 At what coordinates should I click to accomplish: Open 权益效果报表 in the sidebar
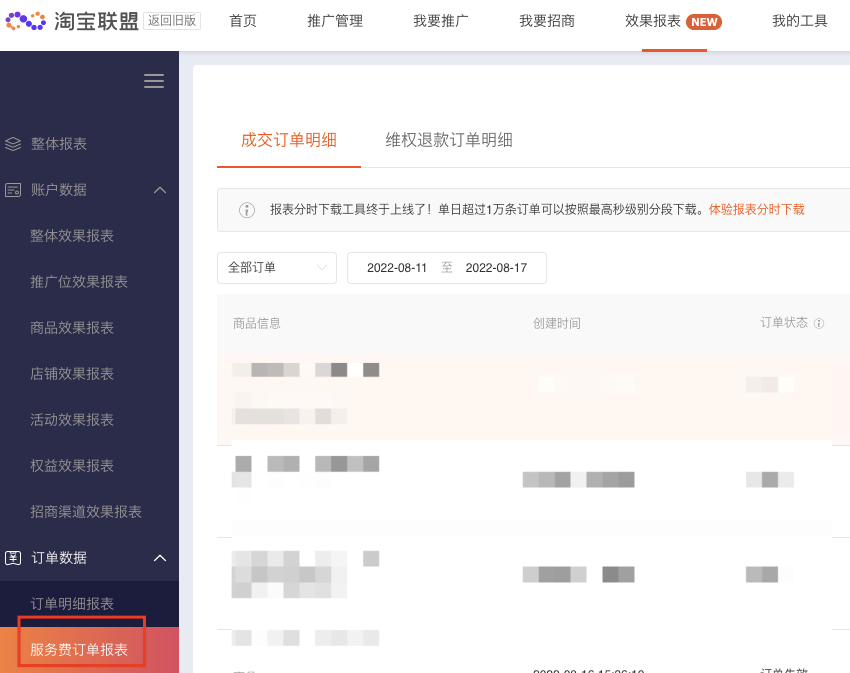(x=72, y=466)
